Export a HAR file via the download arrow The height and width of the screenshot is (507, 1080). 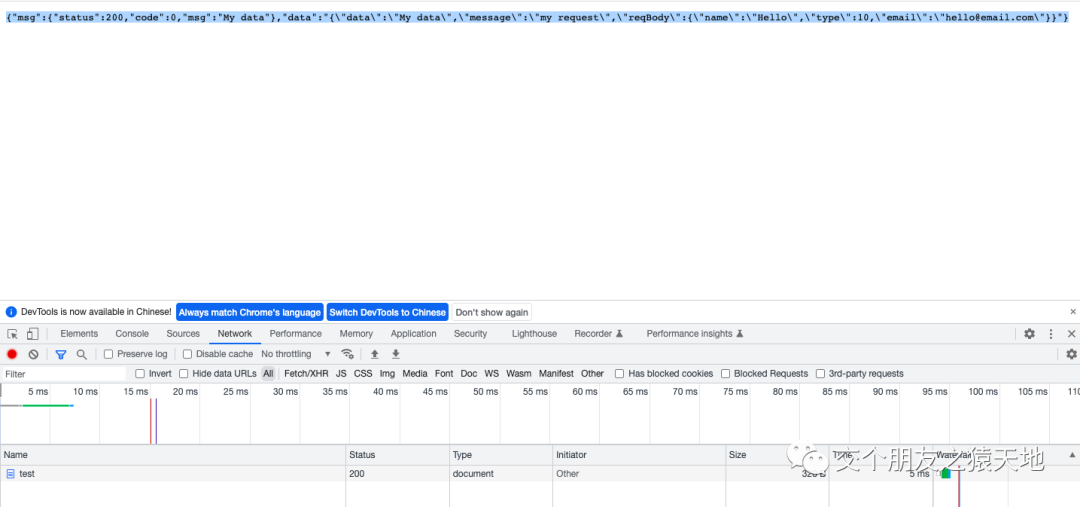pyautogui.click(x=396, y=354)
